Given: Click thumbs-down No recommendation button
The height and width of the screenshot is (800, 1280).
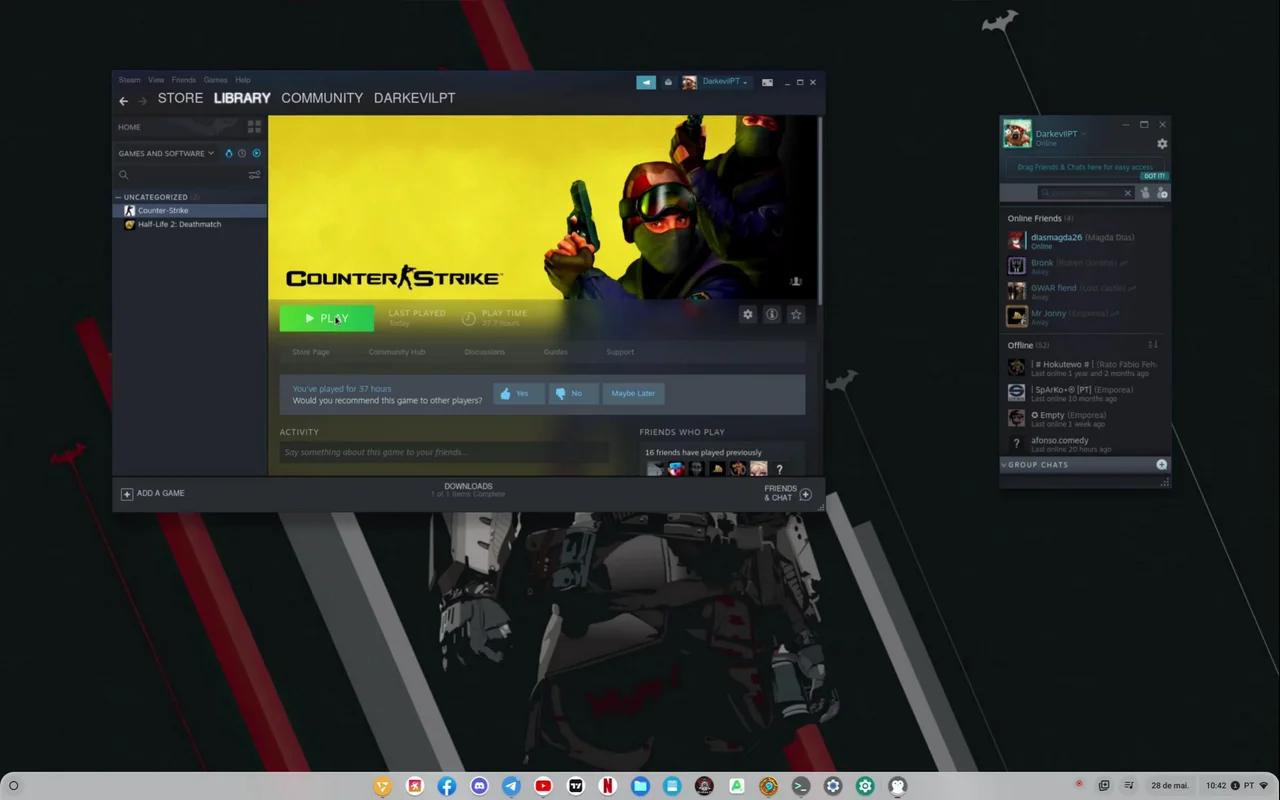Looking at the screenshot, I should pyautogui.click(x=572, y=393).
